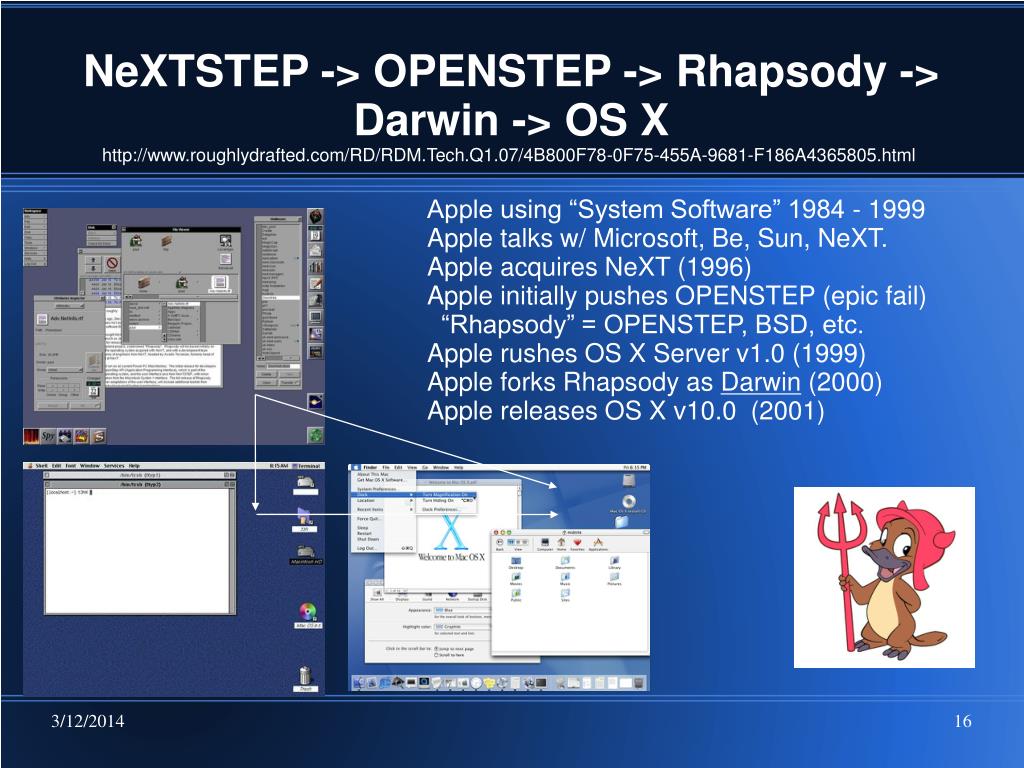Select Turn Hiding On in Dock submenu
This screenshot has width=1024, height=768.
447,501
